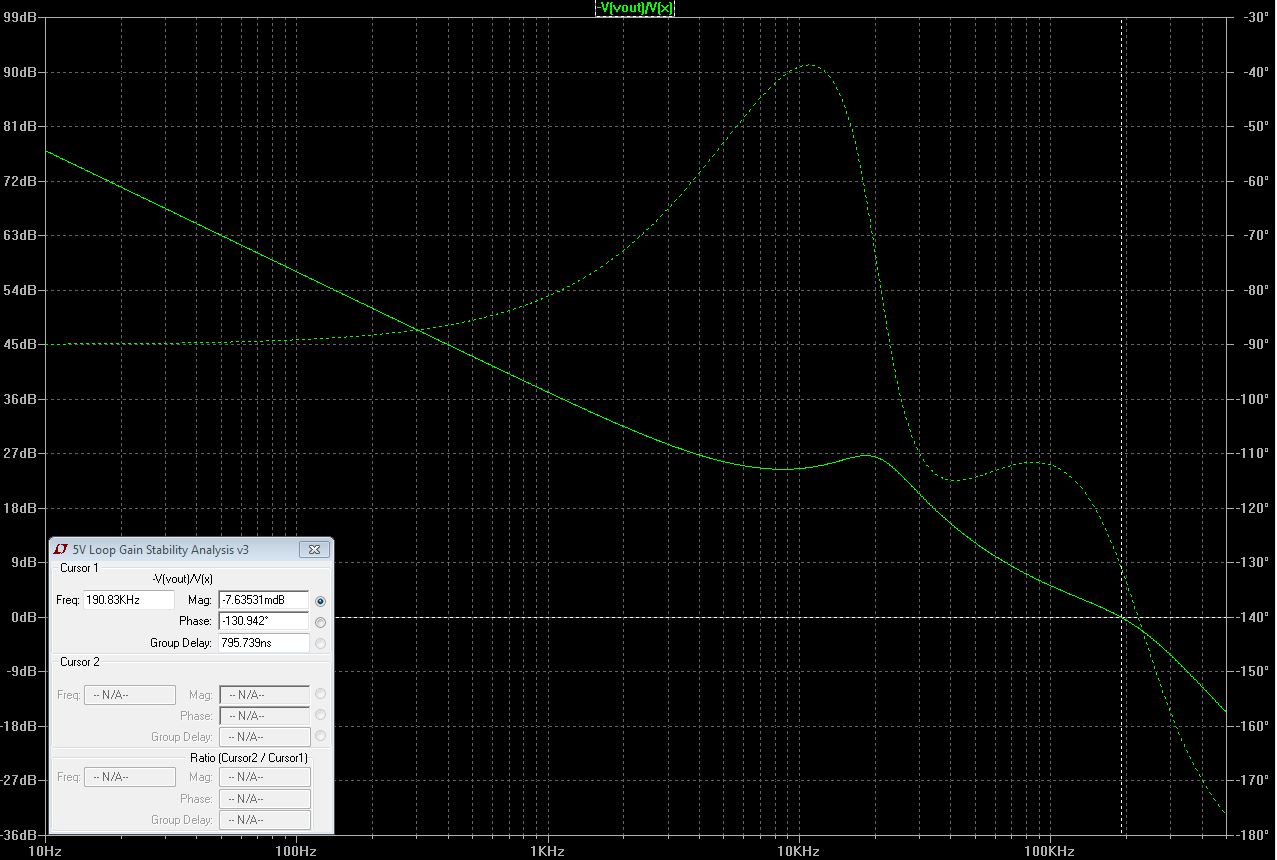Select the Cursor 2 Phase radio button
1277x860 pixels.
[x=320, y=715]
